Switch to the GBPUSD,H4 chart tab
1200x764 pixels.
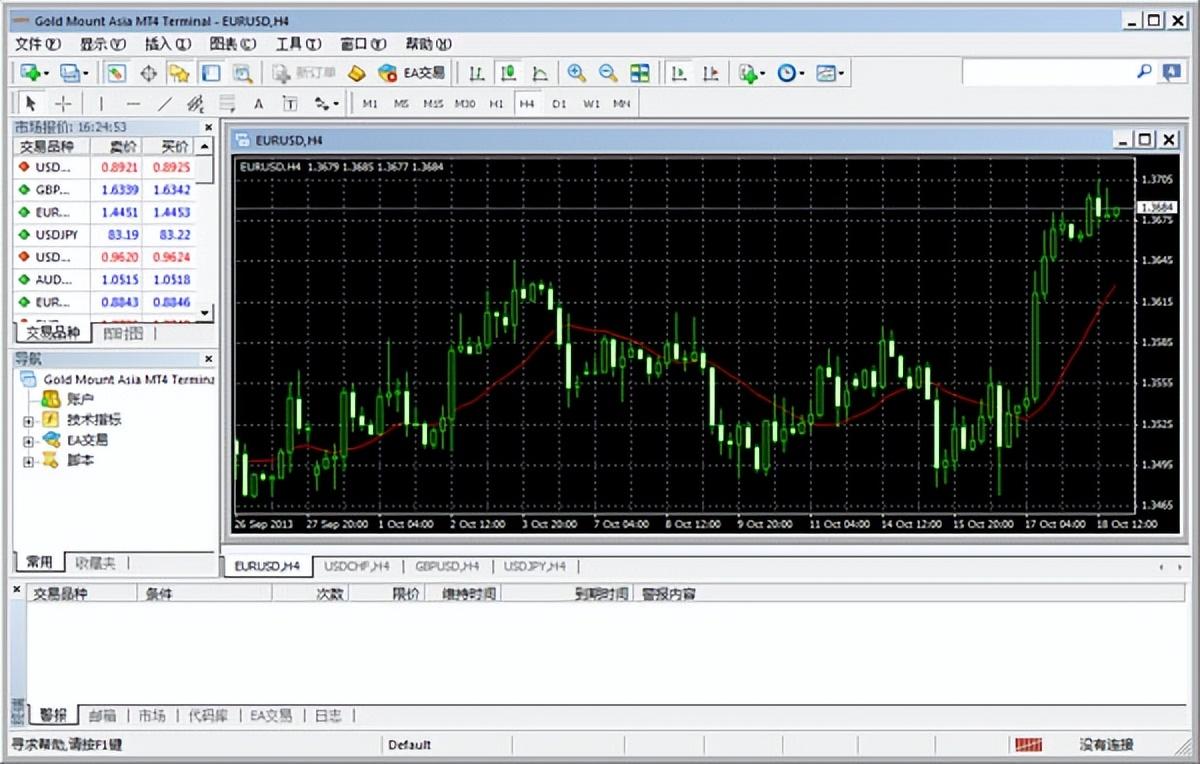pos(447,566)
